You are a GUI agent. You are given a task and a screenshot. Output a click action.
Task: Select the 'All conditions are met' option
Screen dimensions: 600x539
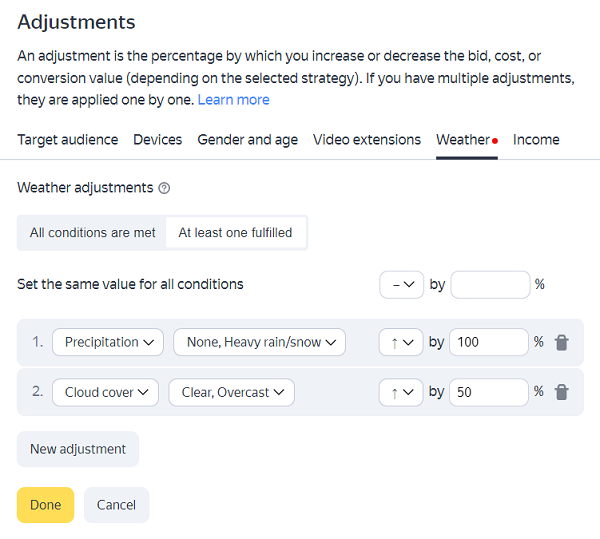point(92,233)
